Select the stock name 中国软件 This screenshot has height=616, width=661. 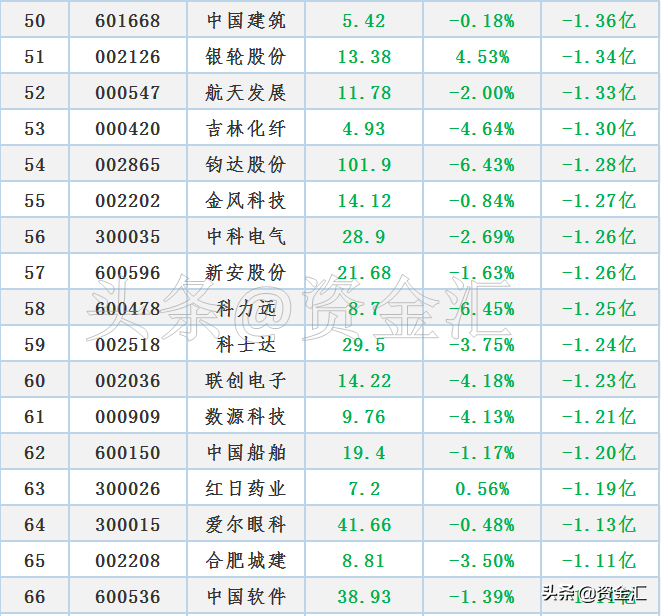coord(246,597)
